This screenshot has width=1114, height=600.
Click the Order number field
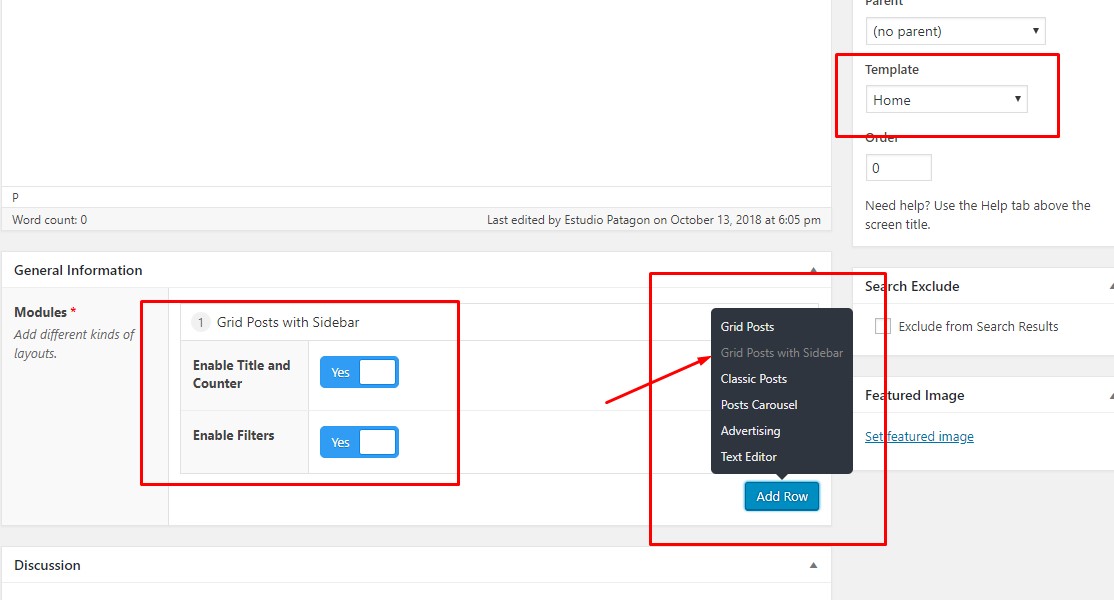pos(898,168)
